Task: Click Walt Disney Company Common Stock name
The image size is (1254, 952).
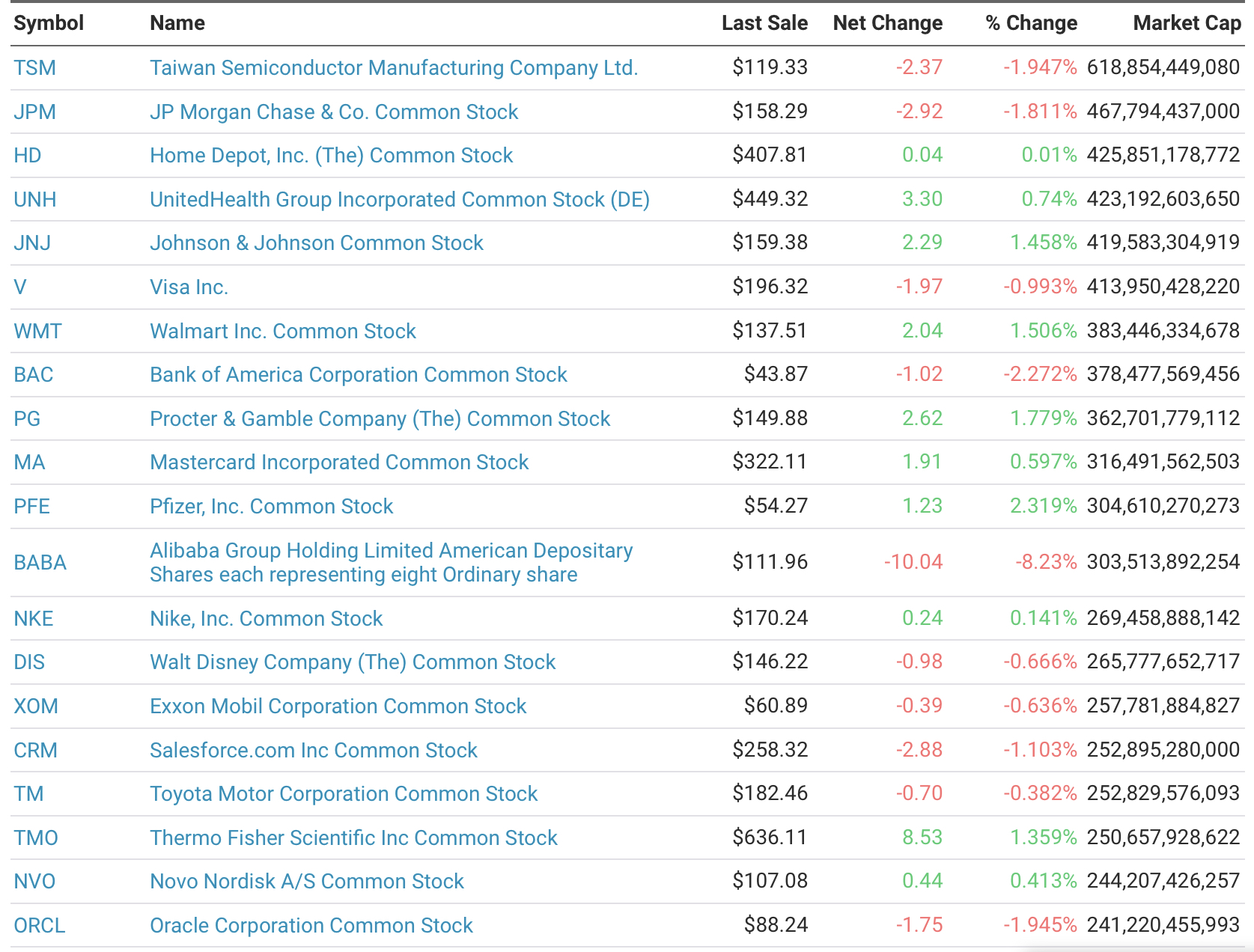Action: 353,662
